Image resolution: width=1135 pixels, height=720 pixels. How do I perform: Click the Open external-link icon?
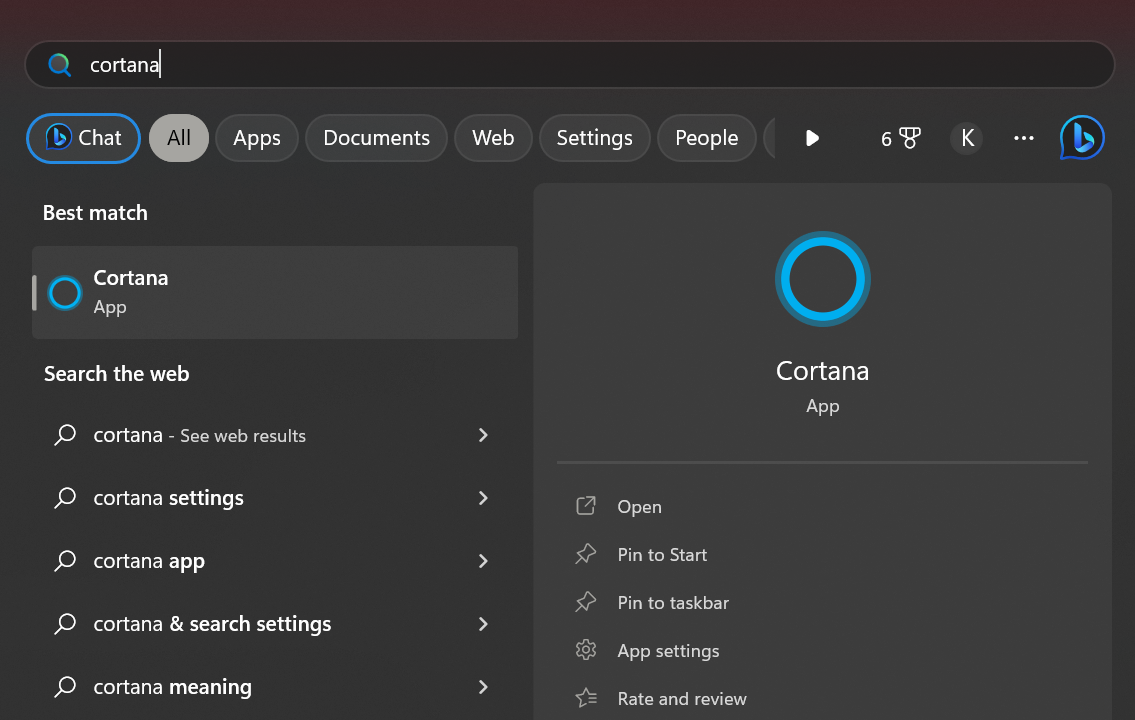(586, 506)
